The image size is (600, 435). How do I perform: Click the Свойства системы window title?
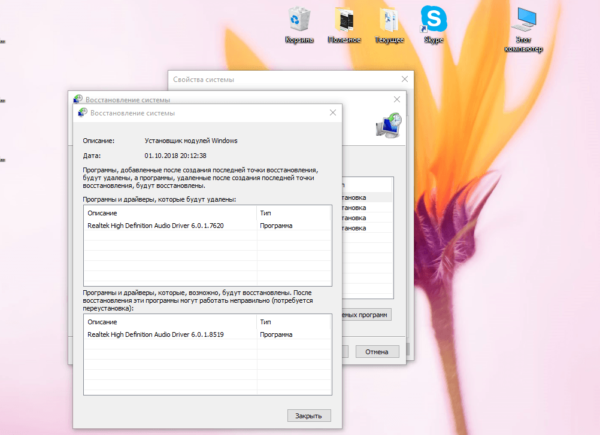pyautogui.click(x=204, y=80)
